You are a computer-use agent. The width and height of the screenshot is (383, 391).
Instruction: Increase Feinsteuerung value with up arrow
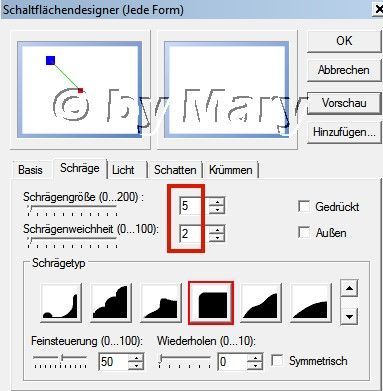click(x=136, y=358)
